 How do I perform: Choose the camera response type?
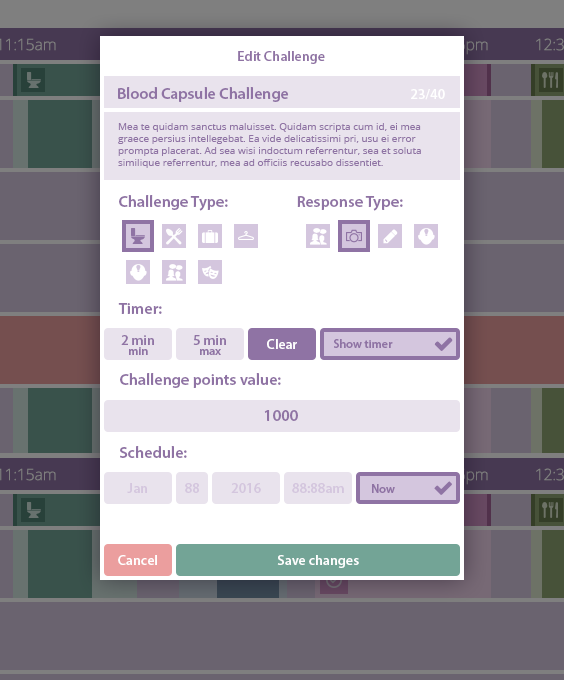point(354,236)
